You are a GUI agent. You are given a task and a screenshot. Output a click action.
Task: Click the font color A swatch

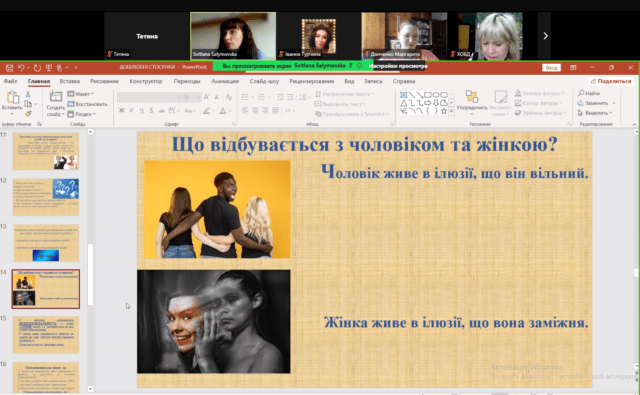[223, 111]
